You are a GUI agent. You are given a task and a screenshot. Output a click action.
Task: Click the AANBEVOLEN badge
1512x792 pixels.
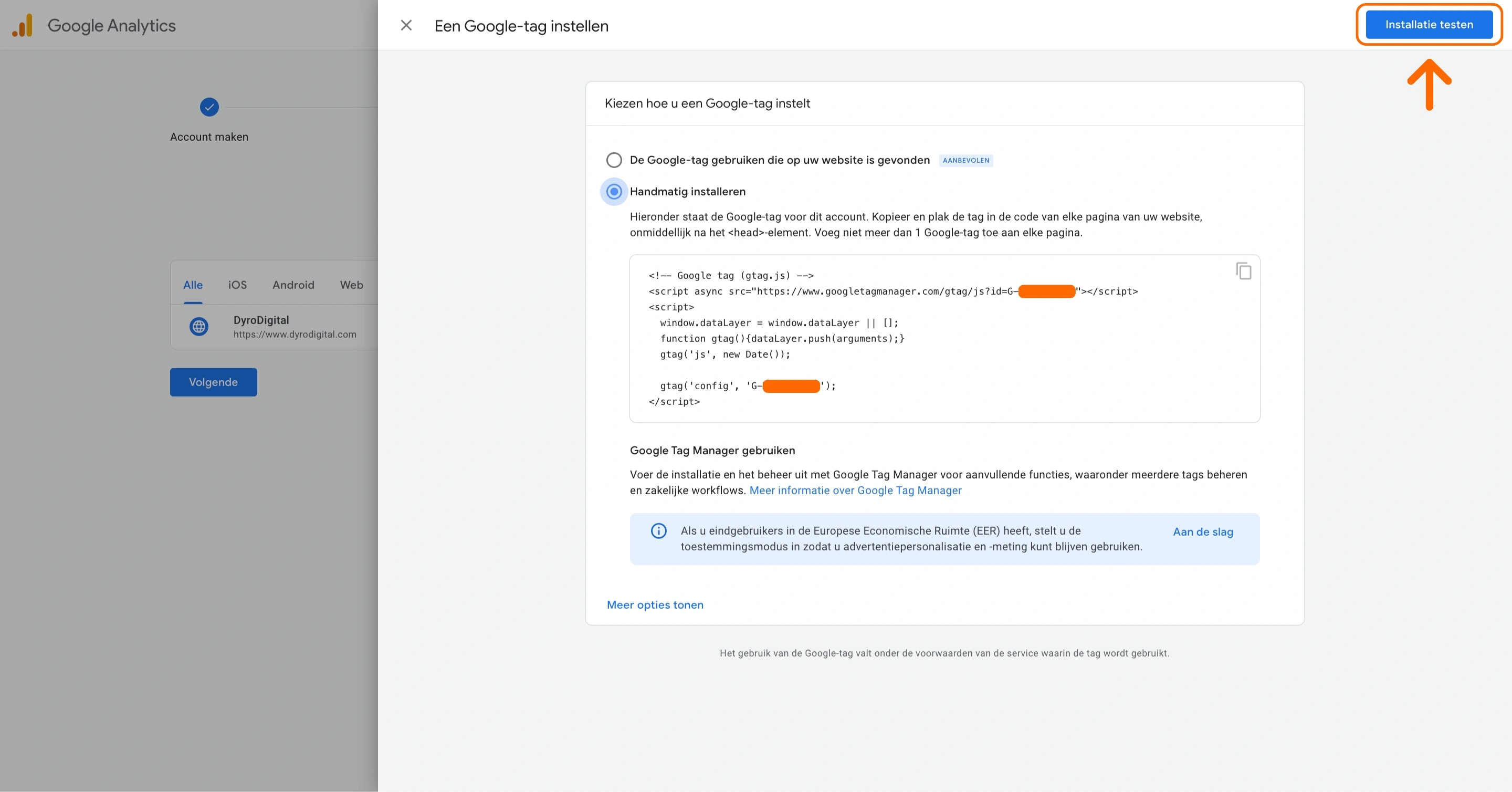(x=965, y=160)
